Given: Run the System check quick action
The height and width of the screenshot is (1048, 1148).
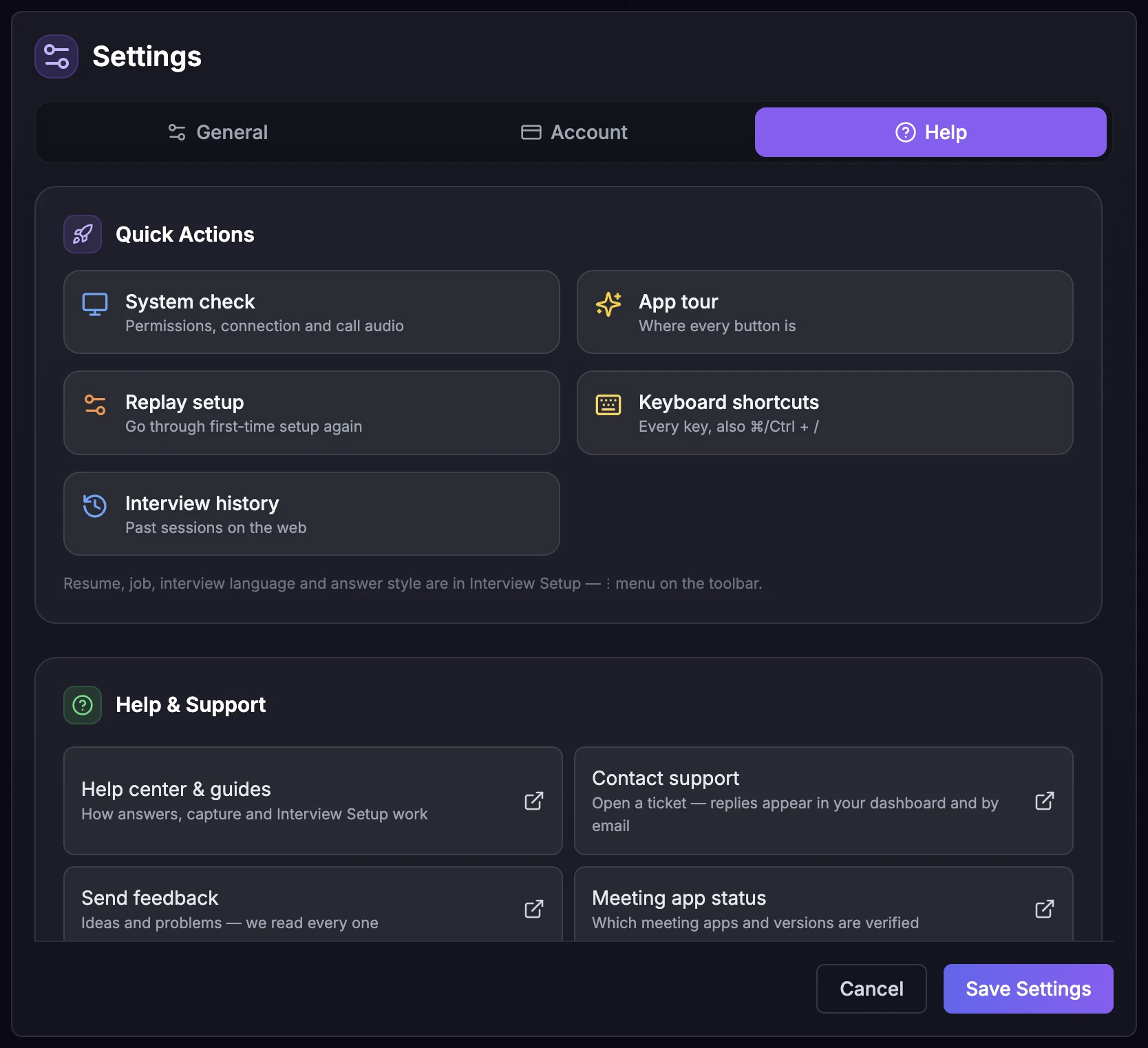Looking at the screenshot, I should click(312, 312).
